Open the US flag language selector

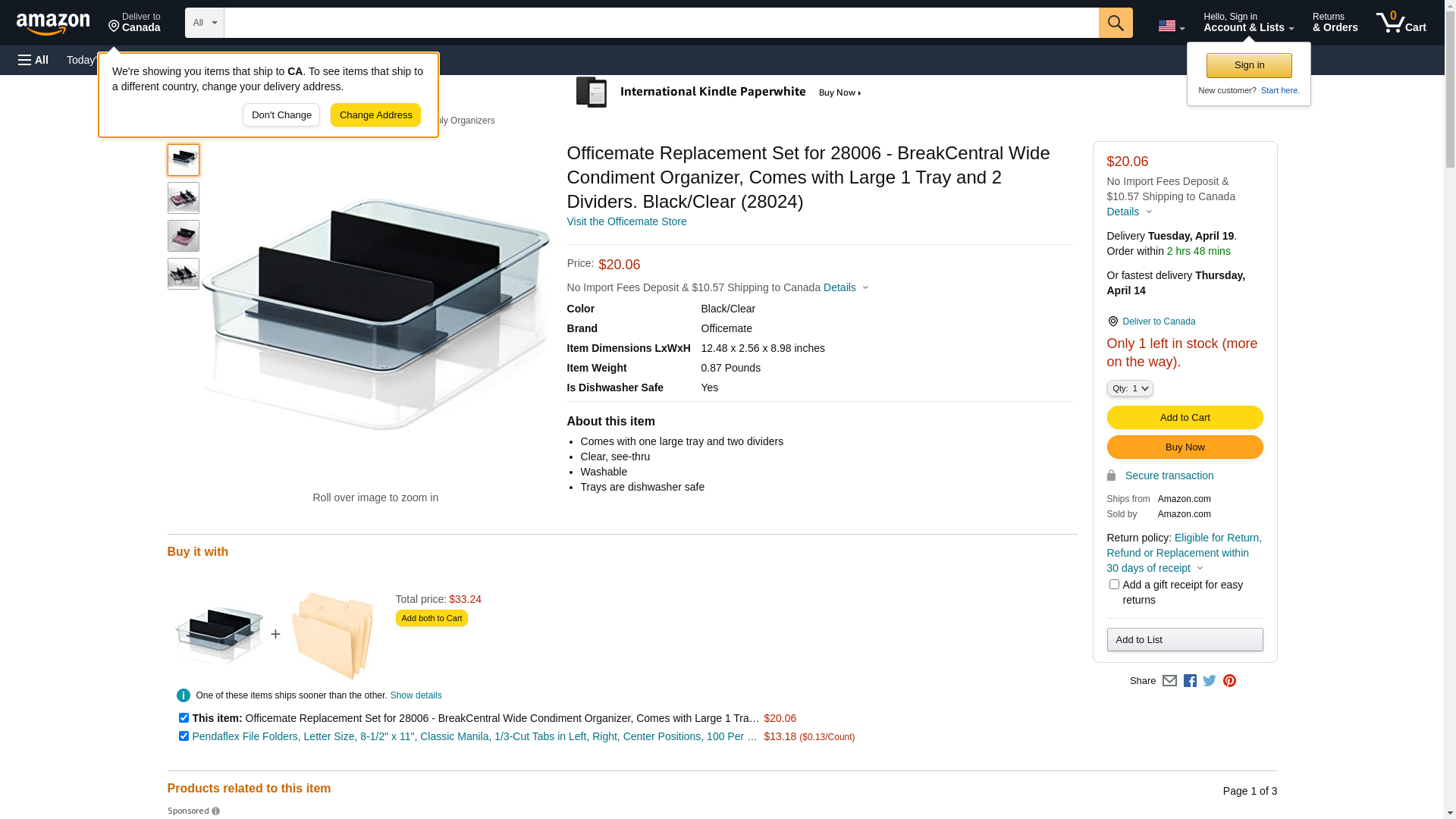pyautogui.click(x=1171, y=26)
